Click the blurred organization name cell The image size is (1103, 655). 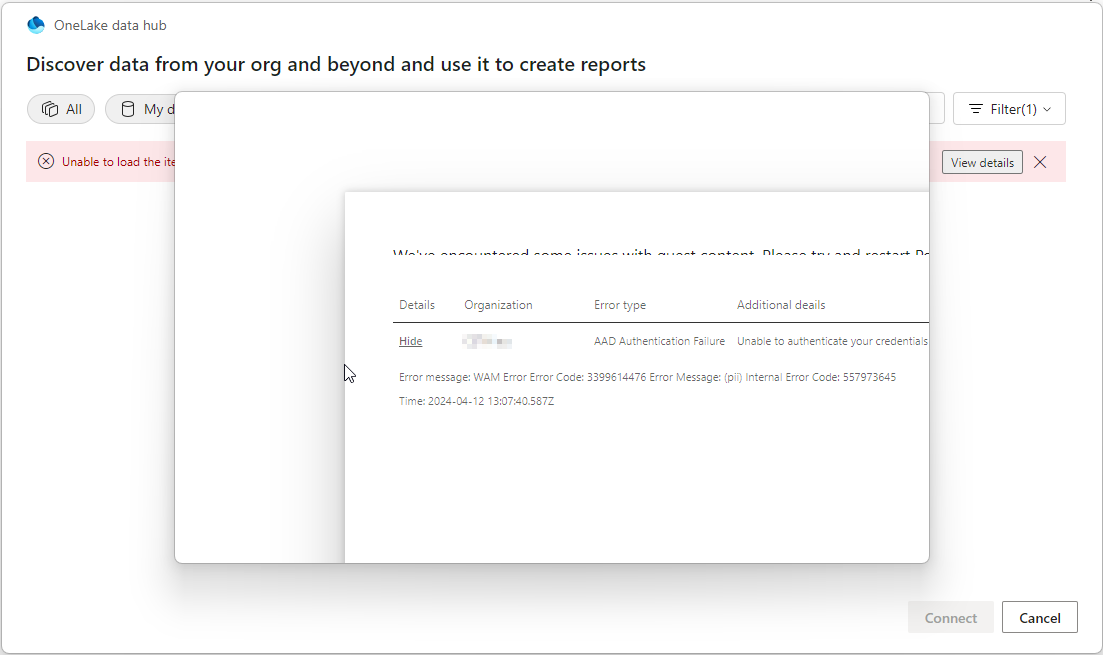coord(487,342)
